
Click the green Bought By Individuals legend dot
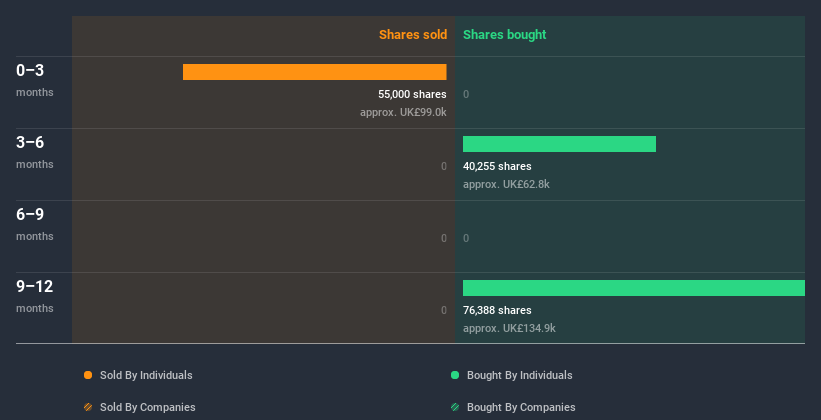[455, 375]
